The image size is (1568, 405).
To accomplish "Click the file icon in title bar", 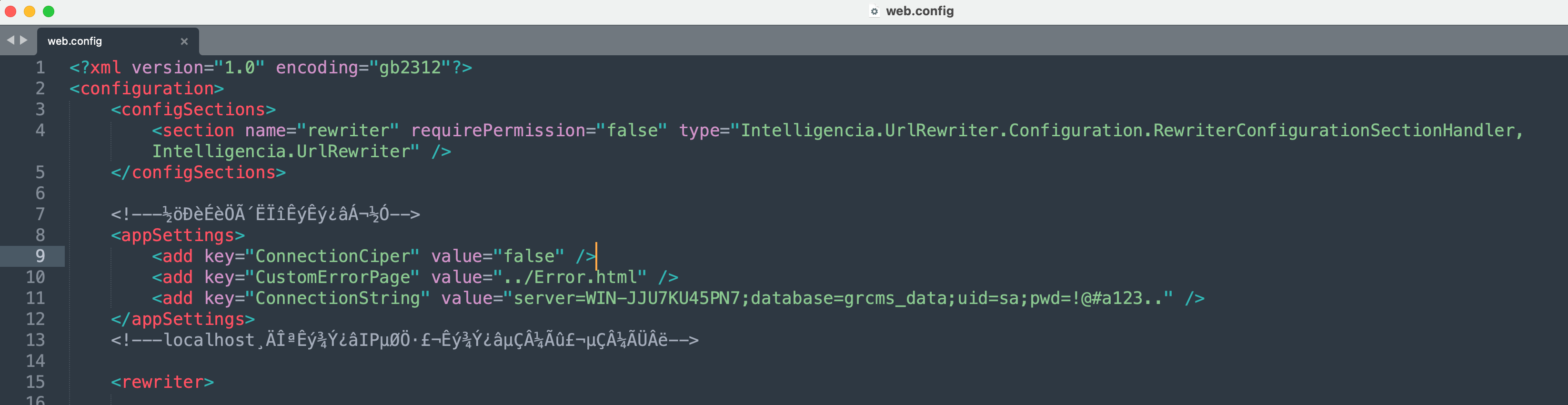I will click(874, 11).
